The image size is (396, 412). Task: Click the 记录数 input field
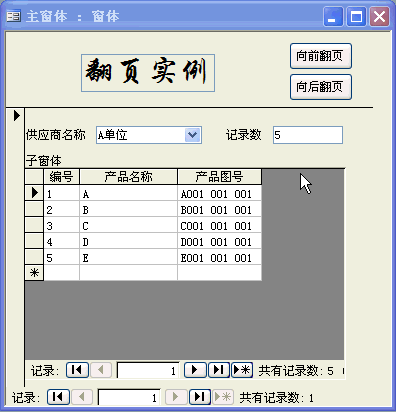(x=308, y=135)
